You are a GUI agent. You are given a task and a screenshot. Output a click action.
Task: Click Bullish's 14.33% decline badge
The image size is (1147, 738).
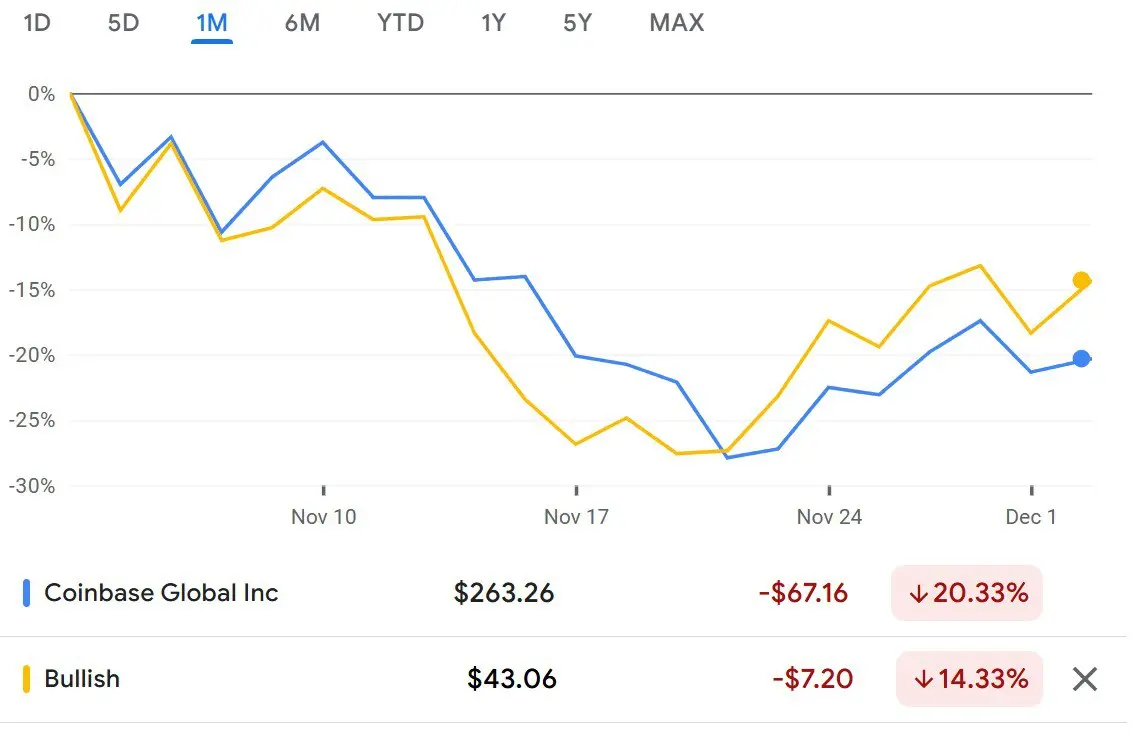click(x=967, y=679)
